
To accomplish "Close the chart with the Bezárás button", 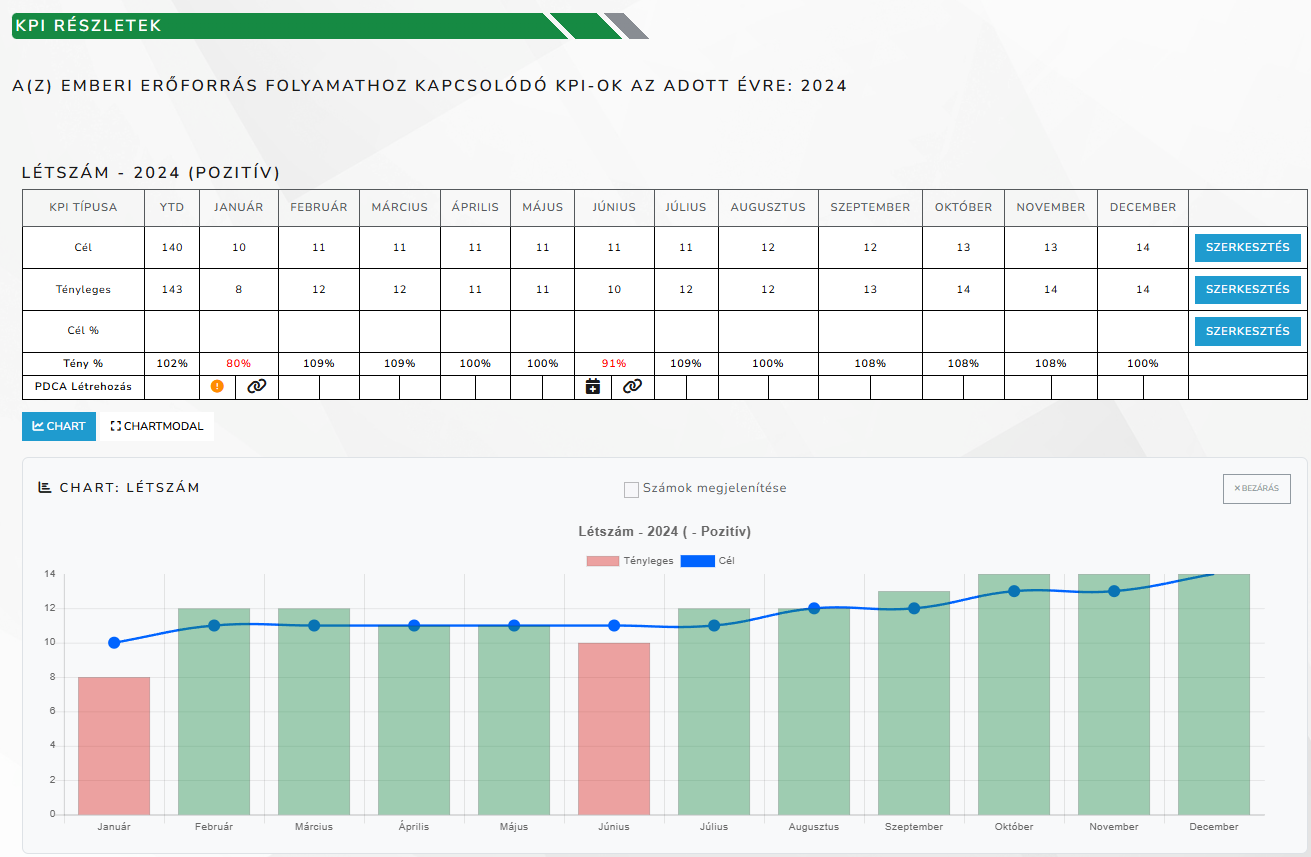I will point(1256,489).
